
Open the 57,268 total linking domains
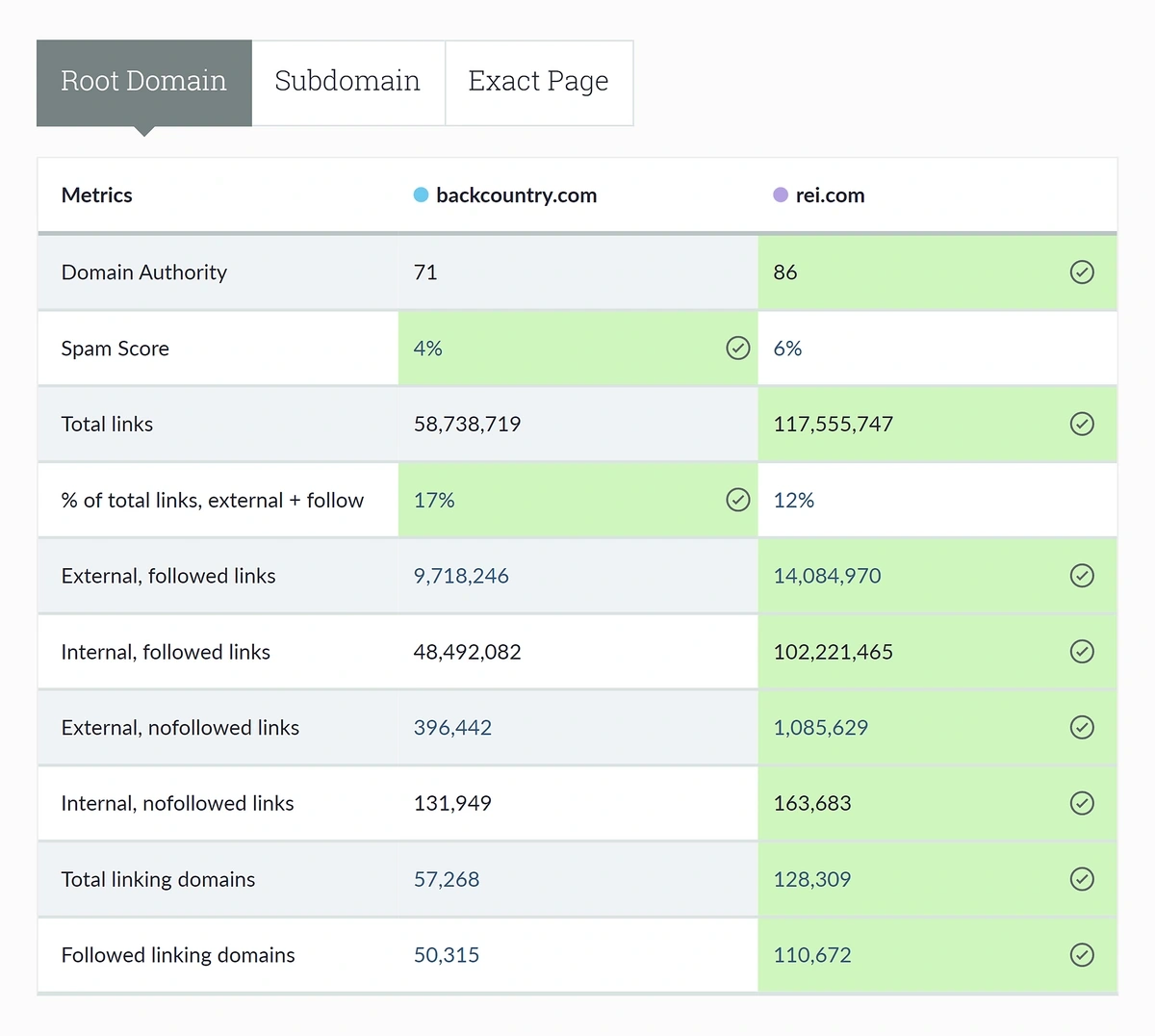click(x=447, y=879)
